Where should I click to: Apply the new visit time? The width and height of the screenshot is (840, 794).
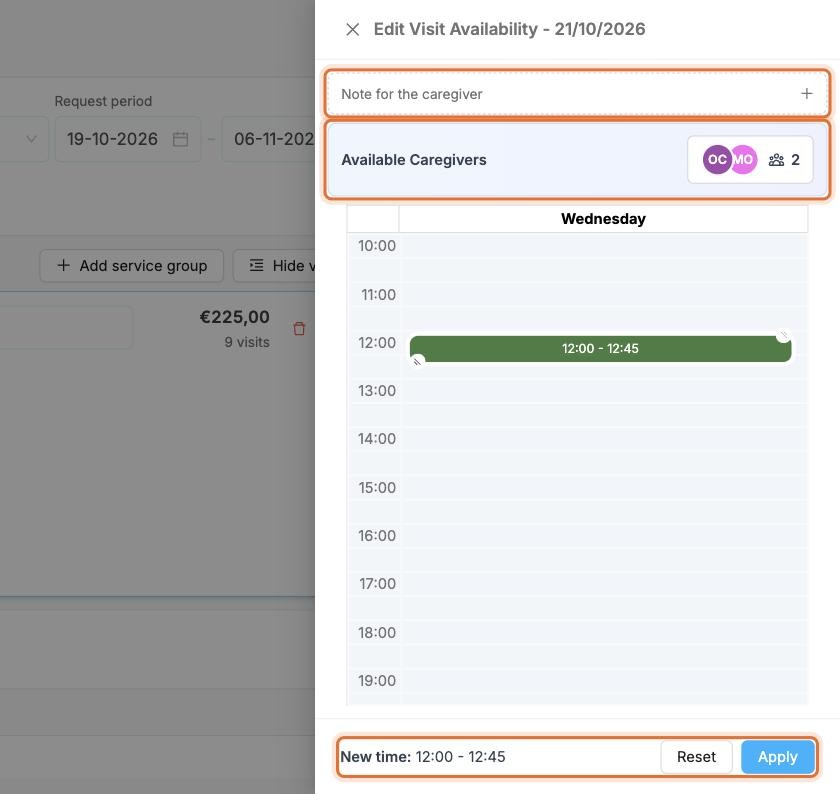pos(777,756)
